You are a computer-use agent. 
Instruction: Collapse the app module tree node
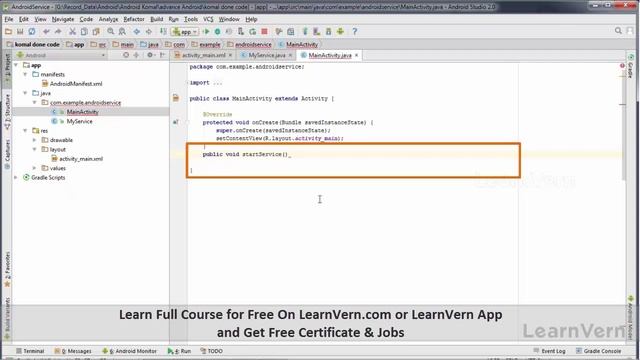click(16, 65)
